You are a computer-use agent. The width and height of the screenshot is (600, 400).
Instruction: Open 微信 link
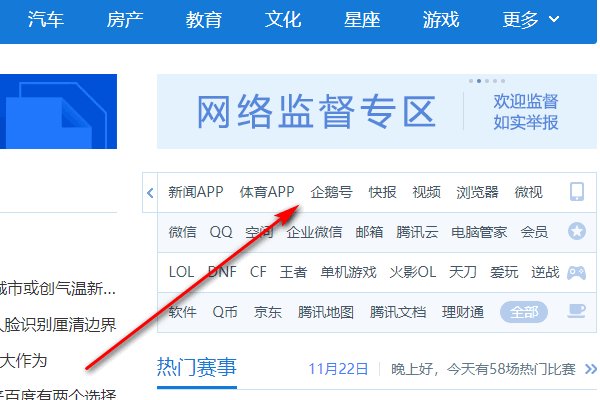[x=183, y=232]
